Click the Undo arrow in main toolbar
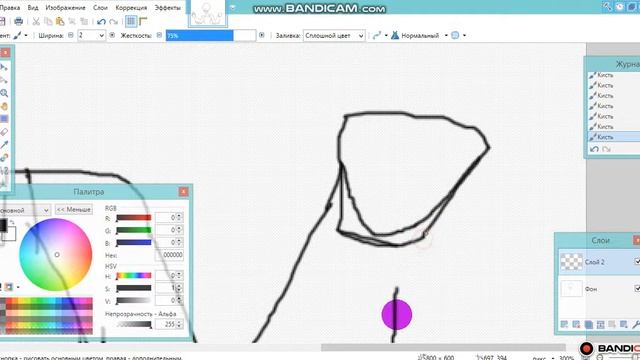 [x=101, y=21]
